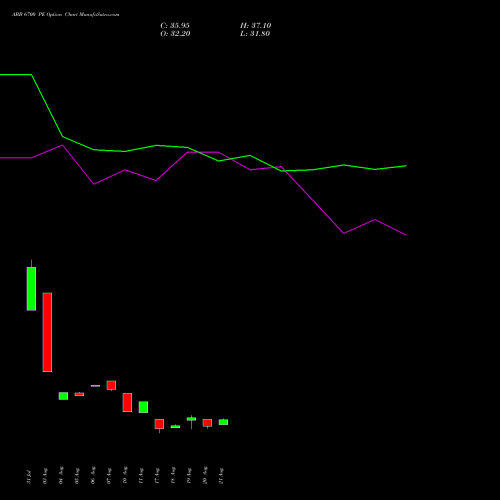Select the small green candlestick for 04 Aug

(x=63, y=396)
